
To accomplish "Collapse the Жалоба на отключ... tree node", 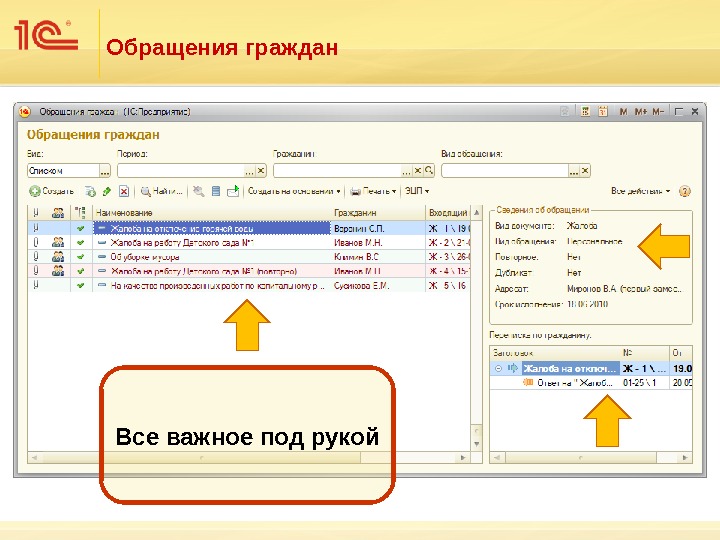I will point(498,368).
